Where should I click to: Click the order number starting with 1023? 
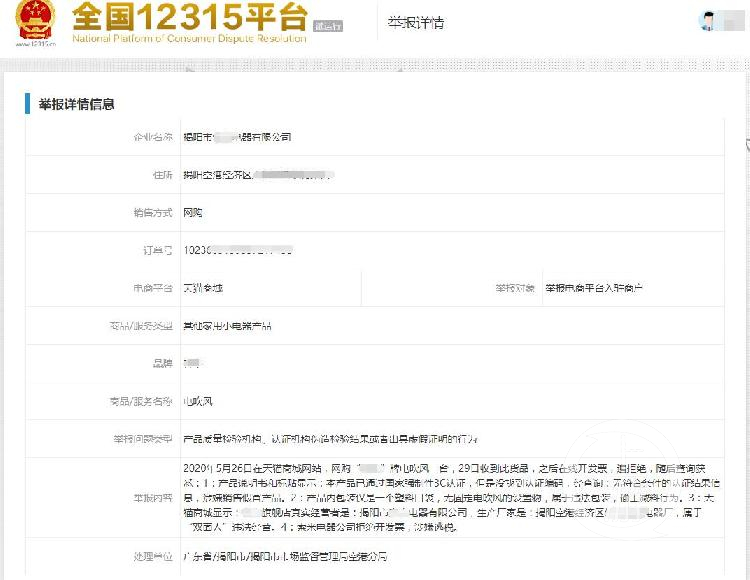pos(237,250)
